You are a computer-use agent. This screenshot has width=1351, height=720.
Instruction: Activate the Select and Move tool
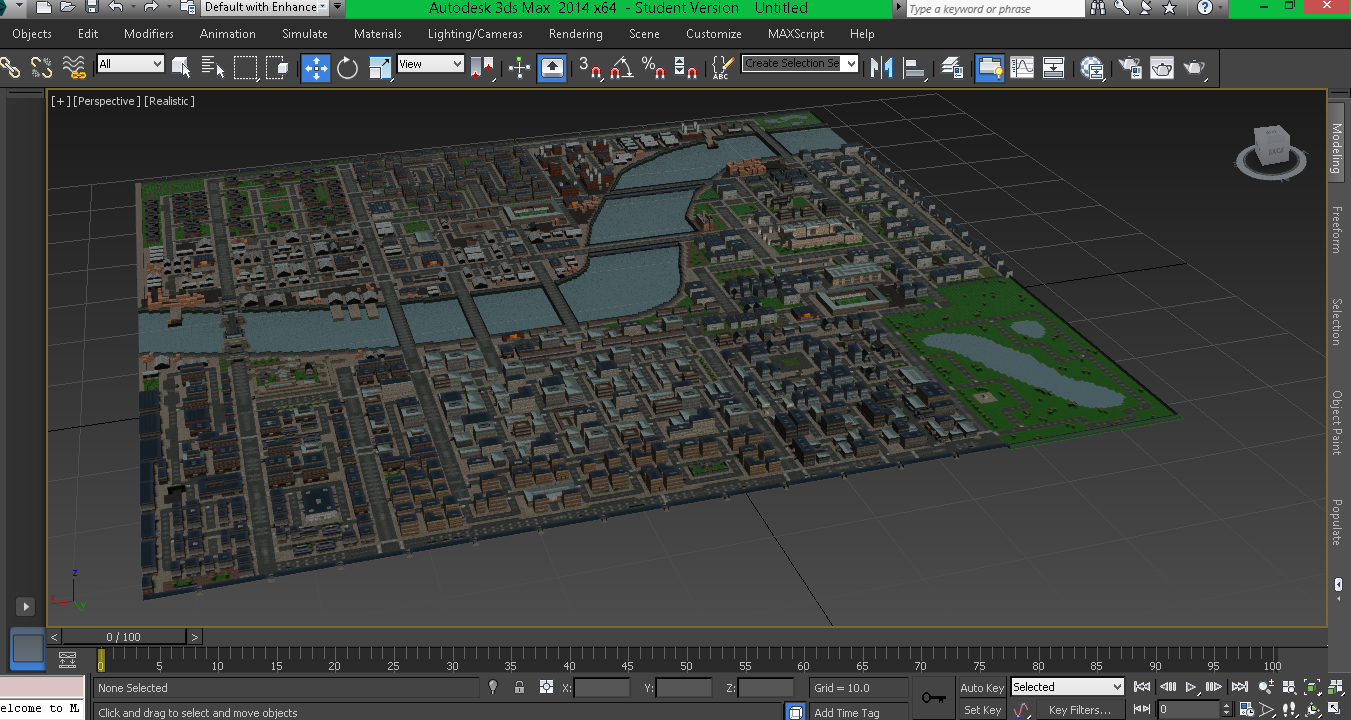click(x=316, y=68)
